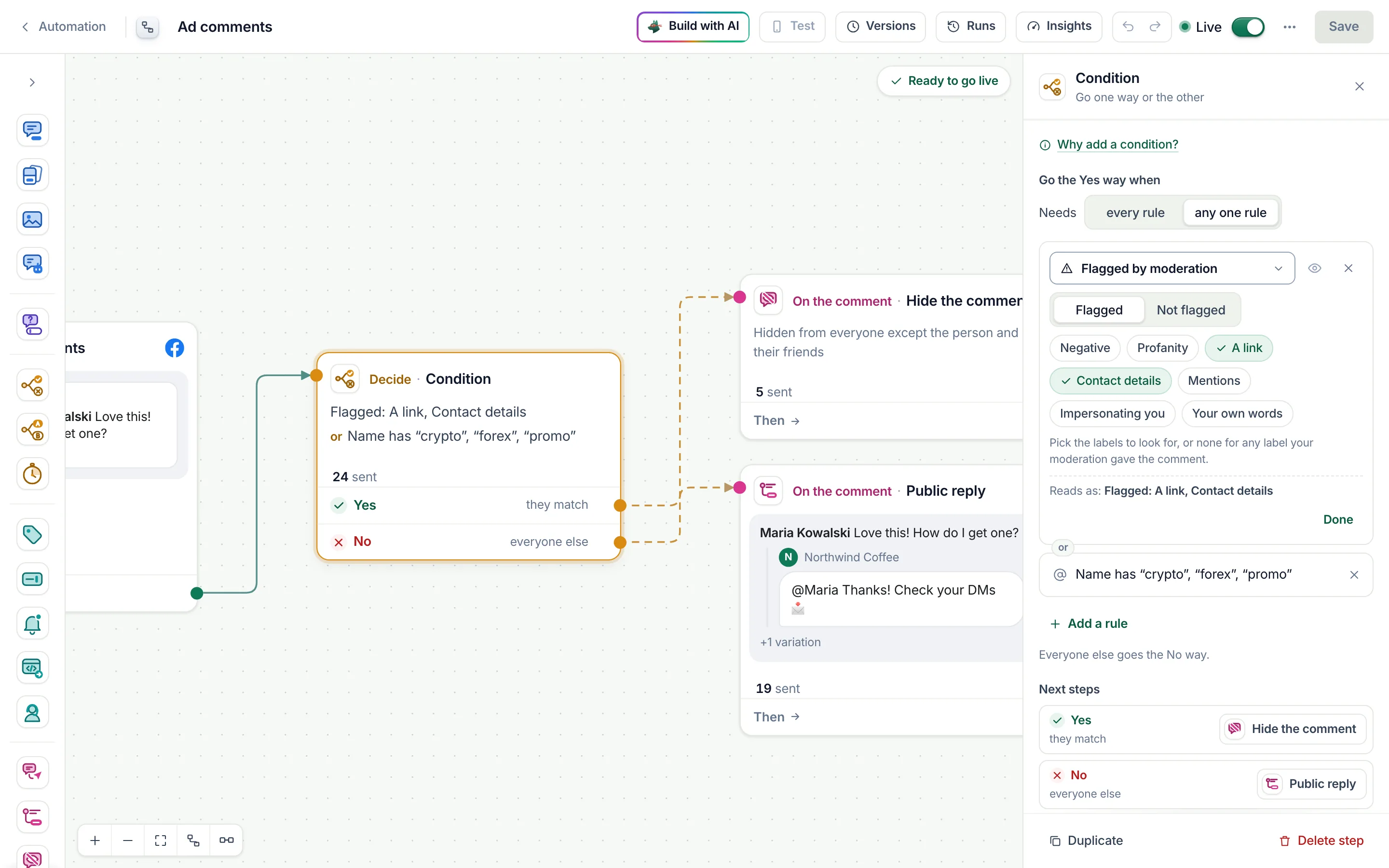Click the undo arrow
This screenshot has width=1389, height=868.
click(x=1128, y=27)
